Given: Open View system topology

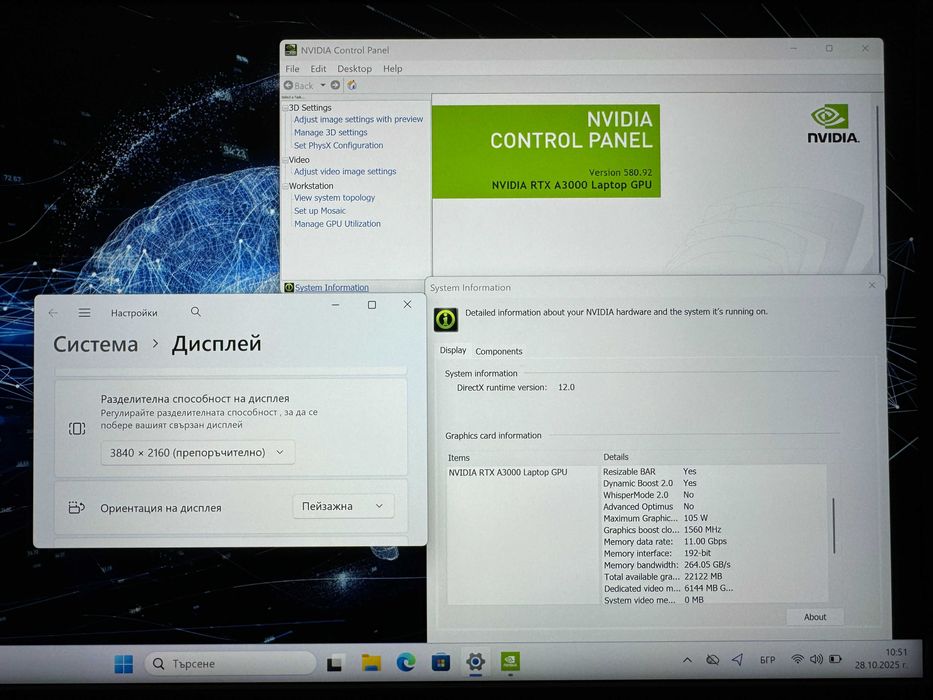Looking at the screenshot, I should [x=334, y=198].
